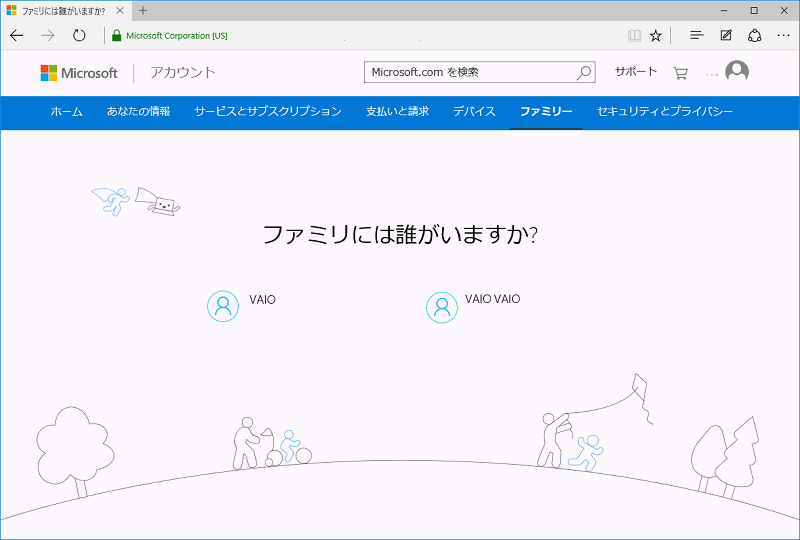800x540 pixels.
Task: Maximize the Edge window
Action: 754,10
